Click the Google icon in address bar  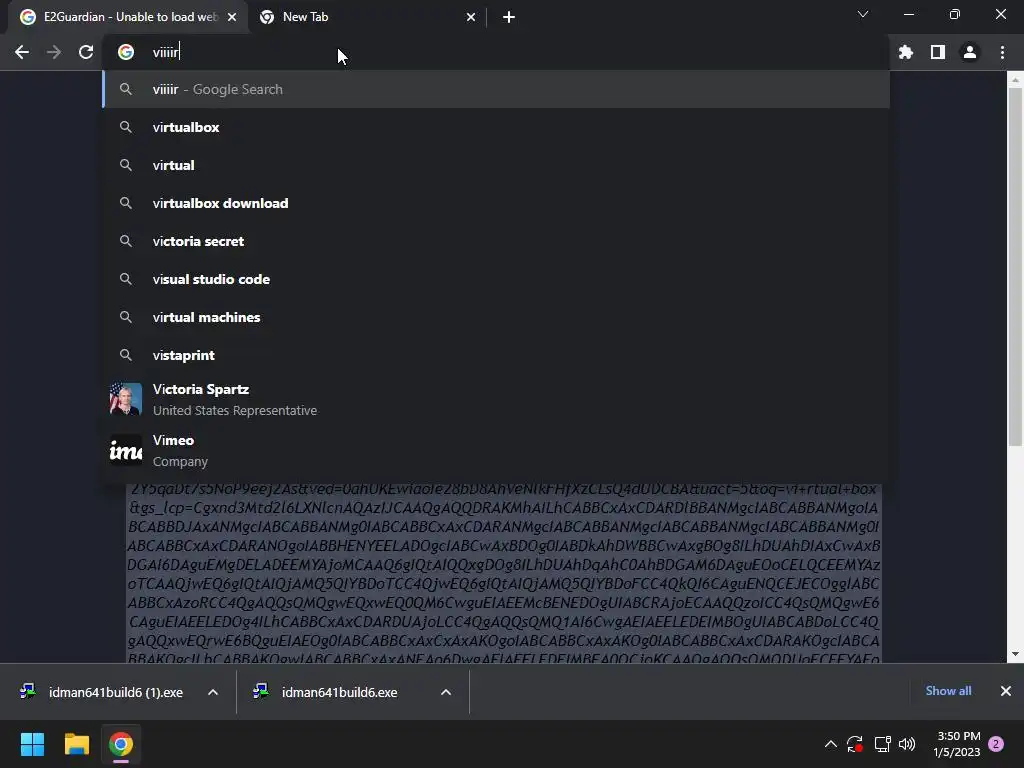(x=126, y=52)
